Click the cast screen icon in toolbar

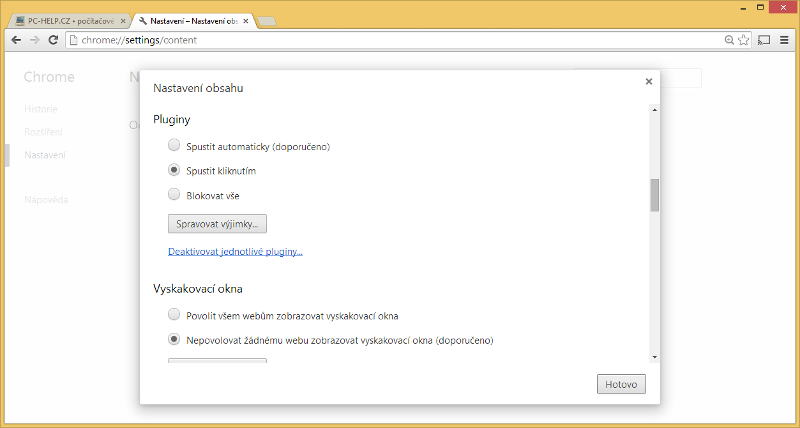[764, 40]
